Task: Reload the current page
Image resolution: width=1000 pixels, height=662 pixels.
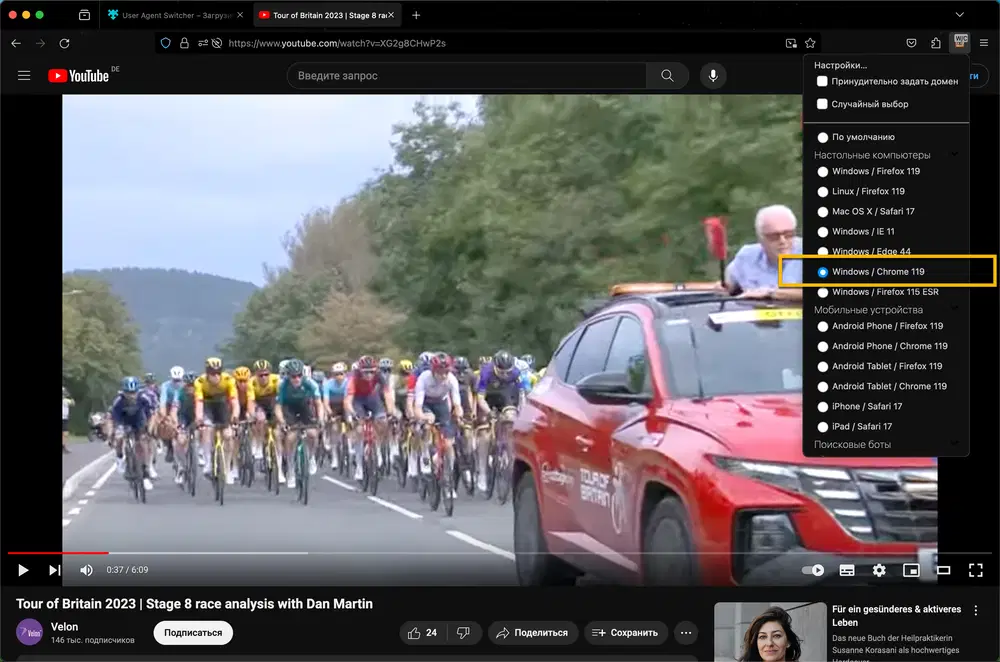Action: (x=64, y=43)
